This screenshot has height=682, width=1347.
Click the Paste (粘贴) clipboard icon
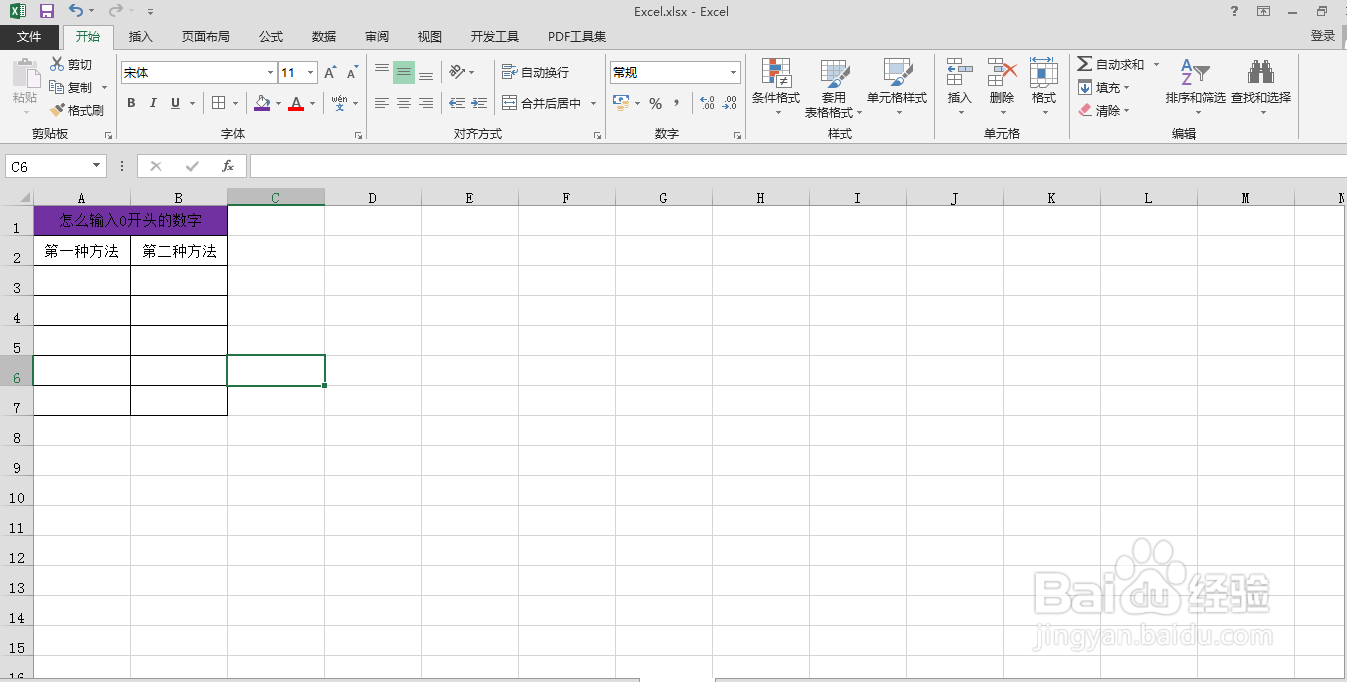pos(24,75)
